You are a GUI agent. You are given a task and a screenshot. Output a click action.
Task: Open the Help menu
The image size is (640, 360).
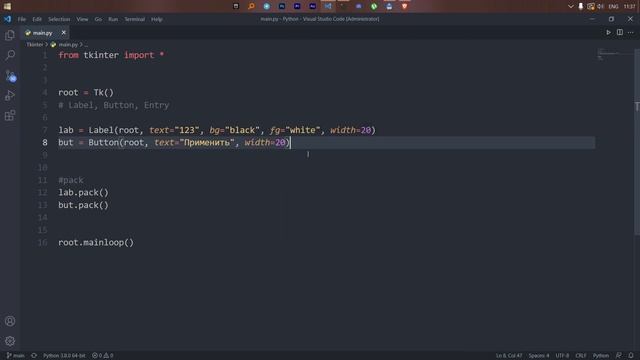click(x=157, y=19)
